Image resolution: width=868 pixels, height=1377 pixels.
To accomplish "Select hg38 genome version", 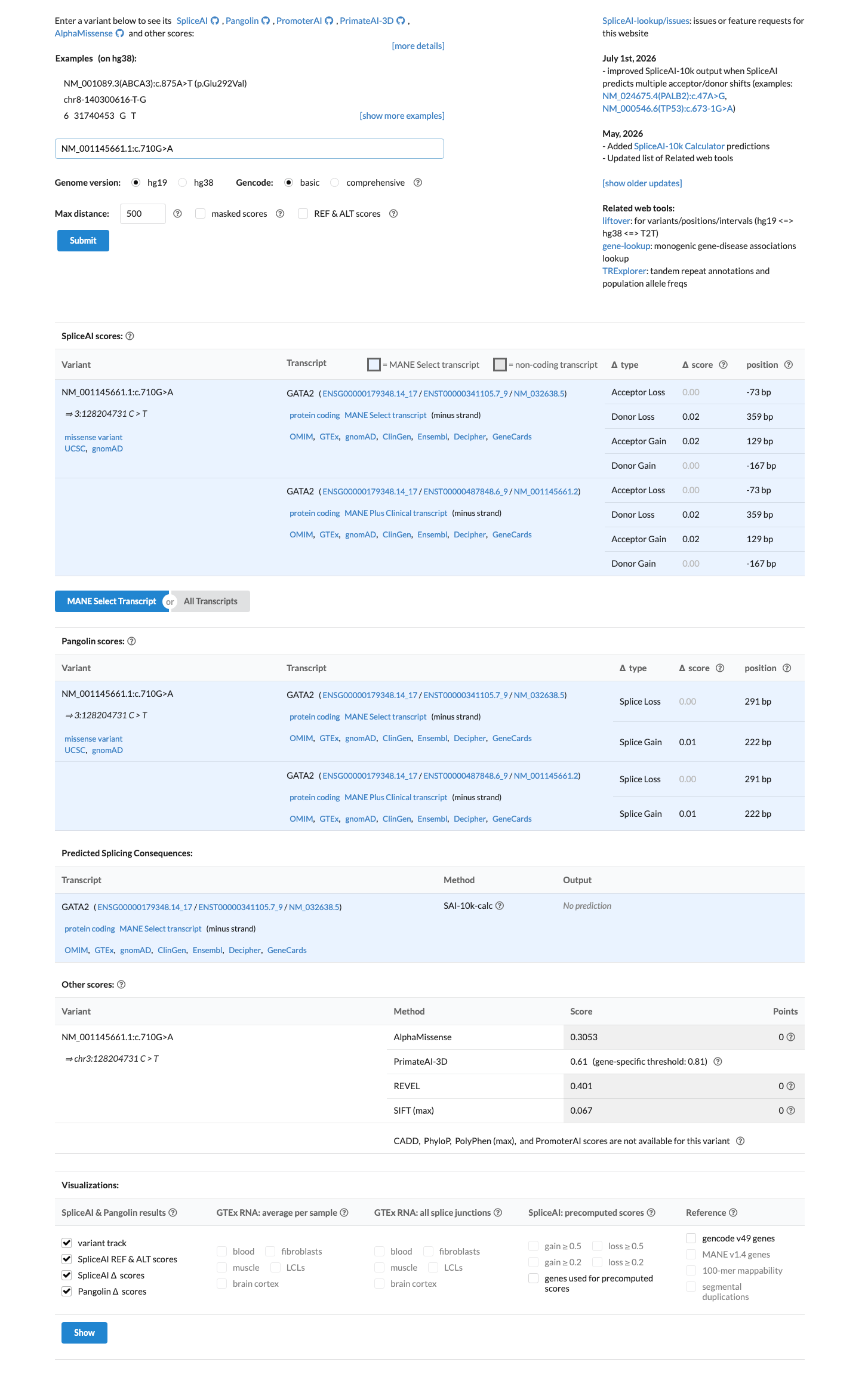I will (x=183, y=183).
